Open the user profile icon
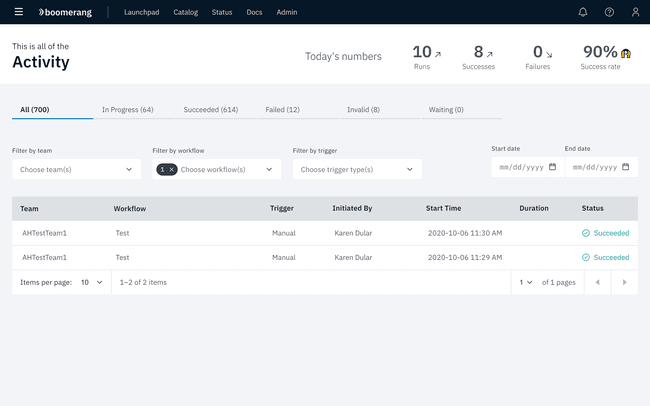This screenshot has height=406, width=650. pyautogui.click(x=635, y=12)
